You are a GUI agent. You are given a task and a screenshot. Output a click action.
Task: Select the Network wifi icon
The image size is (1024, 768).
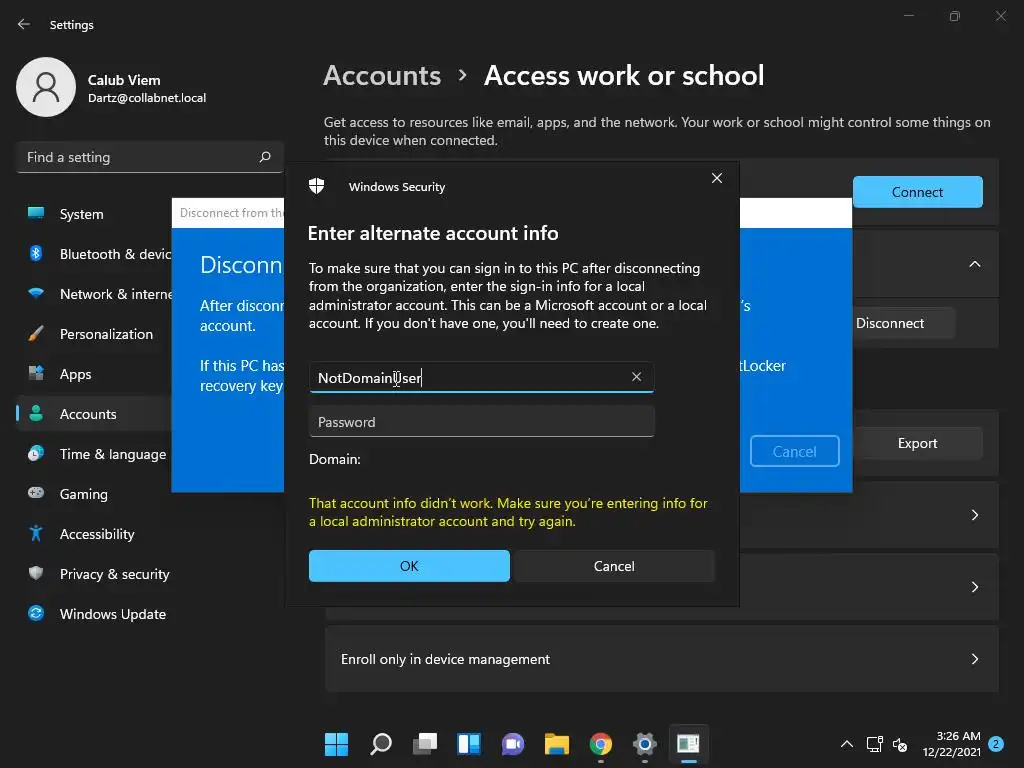[36, 293]
